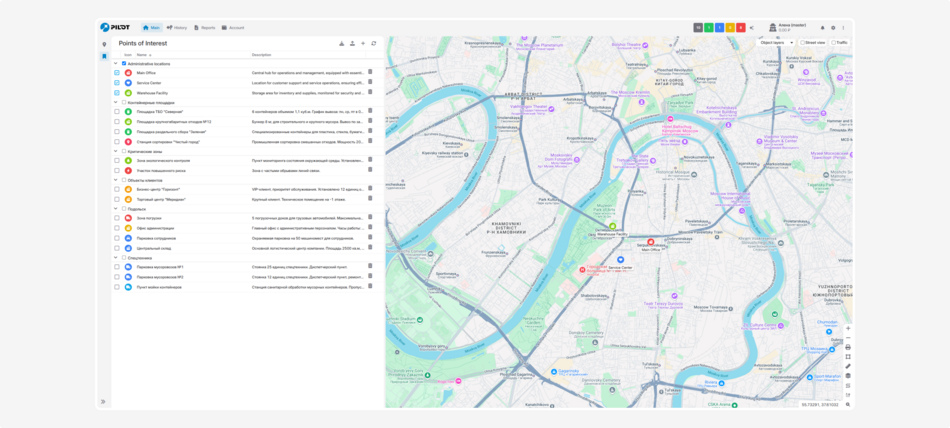950x428 pixels.
Task: Click the Name column header to sort
Action: click(142, 55)
